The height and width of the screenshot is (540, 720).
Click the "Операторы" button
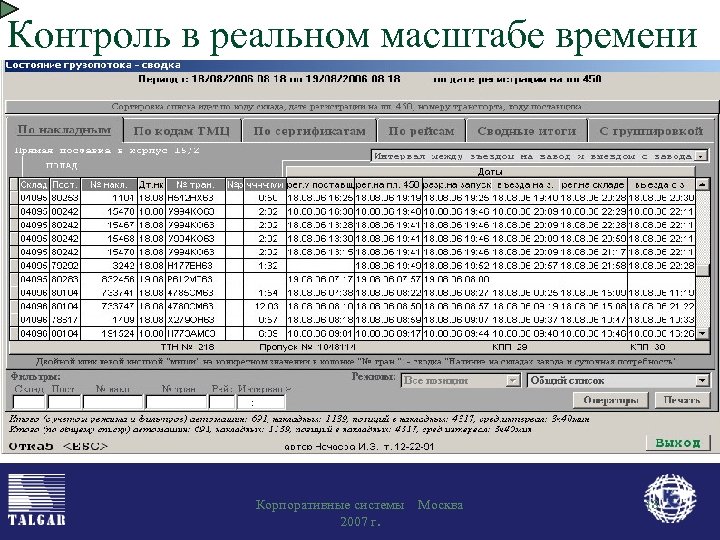pos(611,400)
